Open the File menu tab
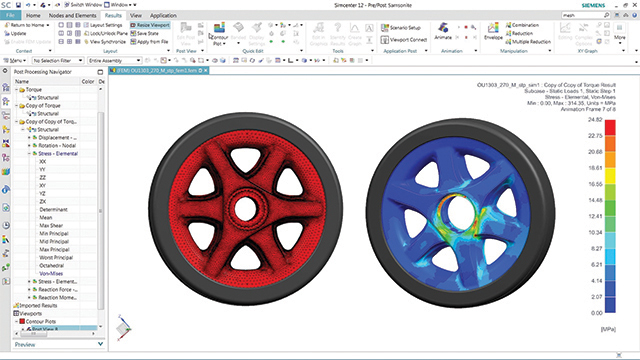Viewport: 640px width, 360px height. (11, 16)
